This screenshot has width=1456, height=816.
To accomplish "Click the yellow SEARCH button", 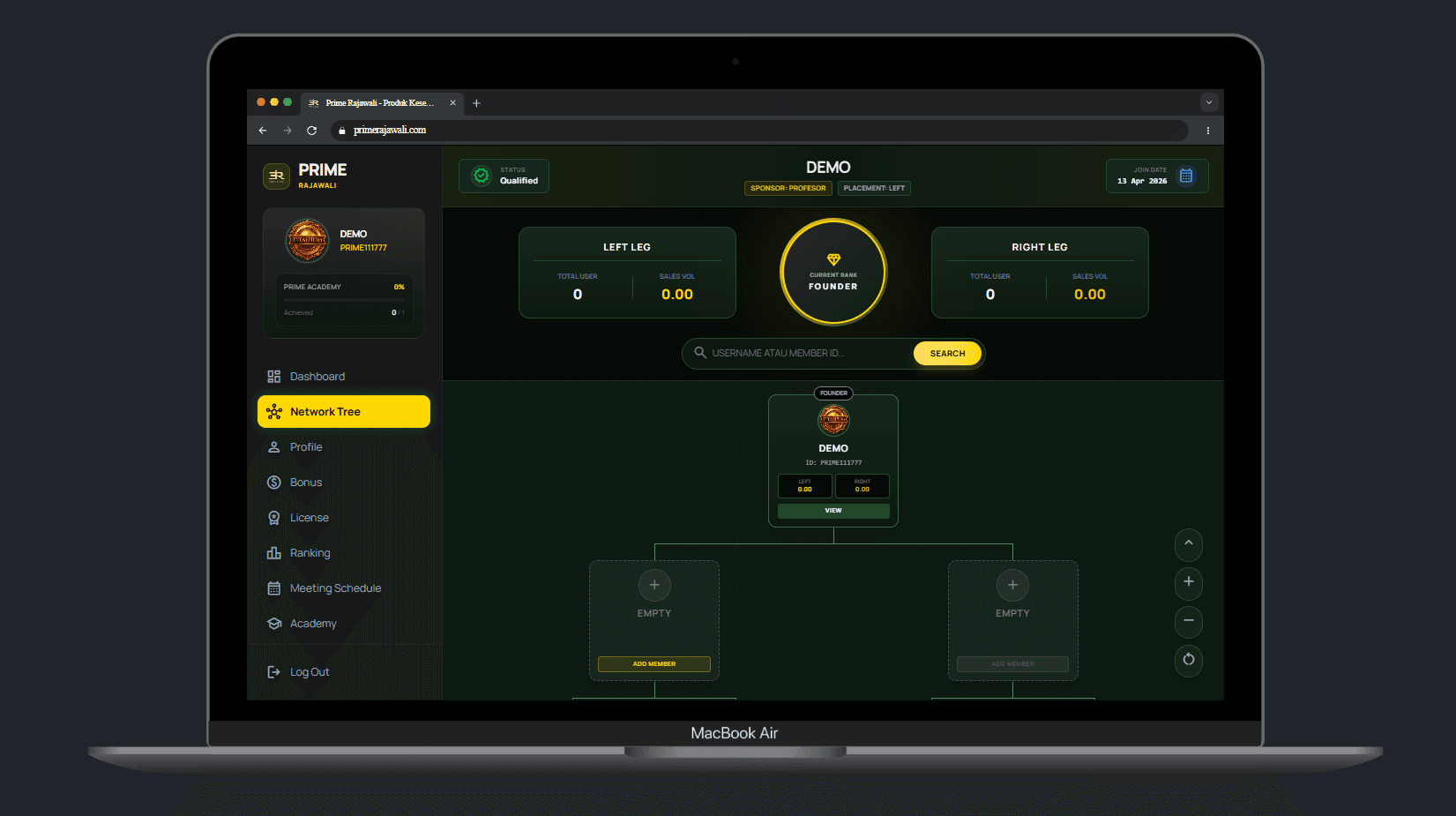I will (948, 354).
